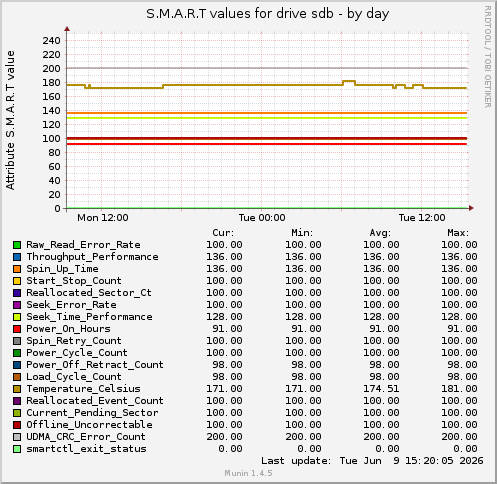Click the Power_Off_Retract_Count legend swatch
The width and height of the screenshot is (497, 484).
point(17,365)
